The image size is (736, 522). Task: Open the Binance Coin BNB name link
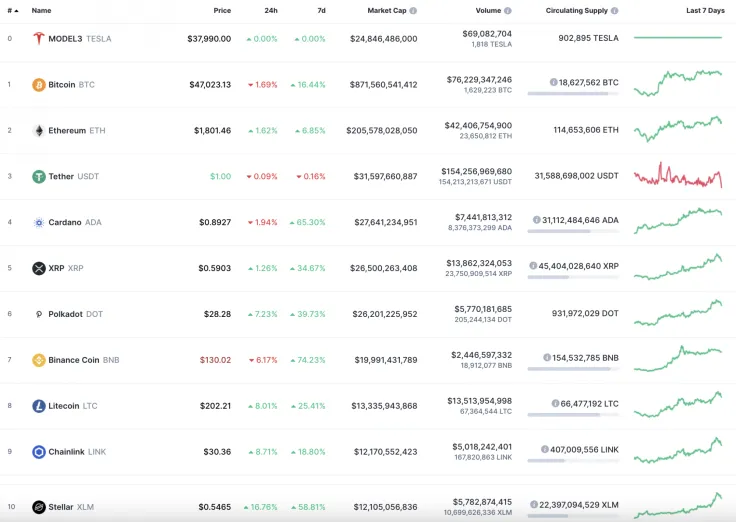84,360
